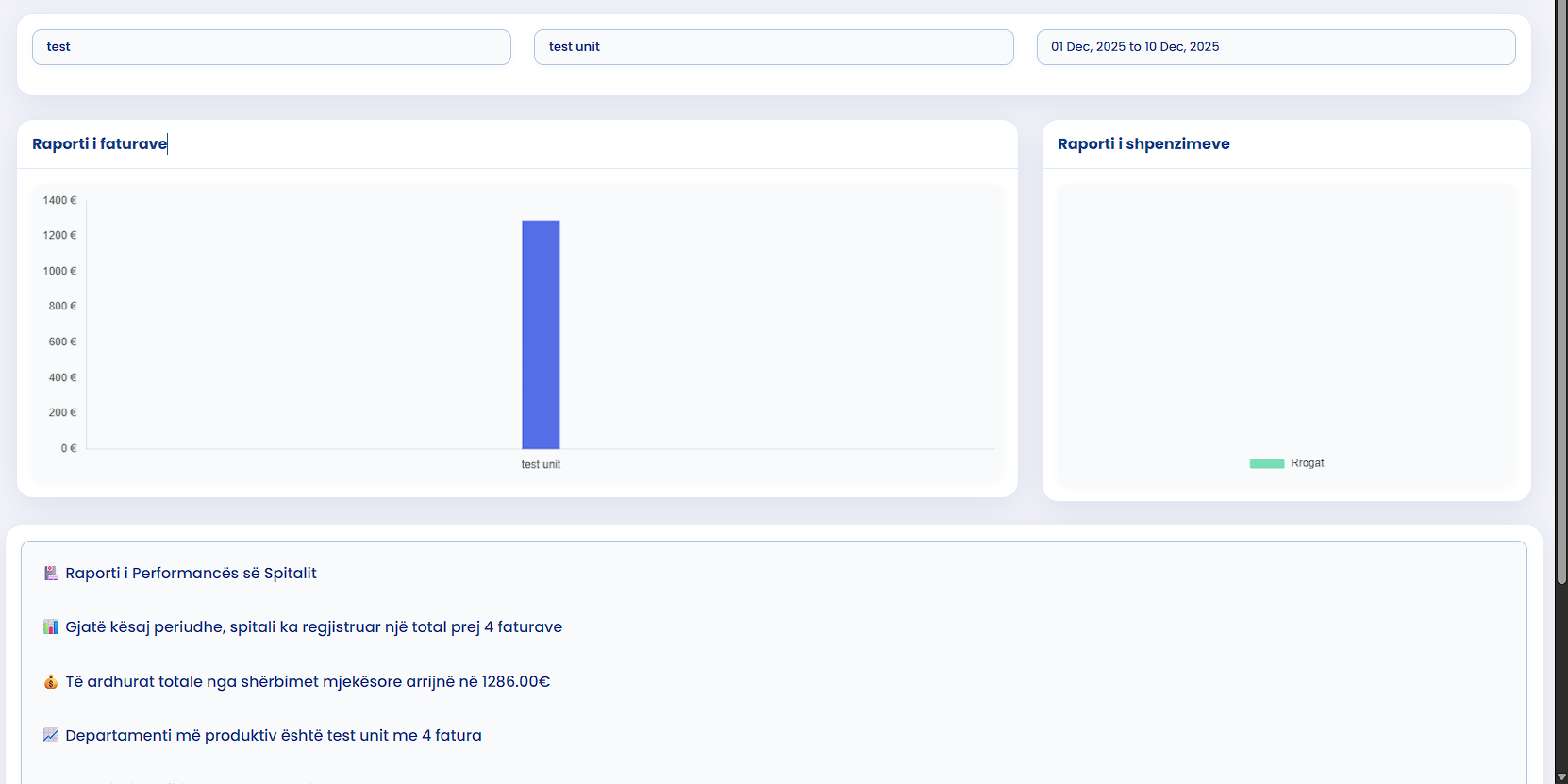The image size is (1568, 784).
Task: Click the 0 € y-axis label
Action: 68,449
